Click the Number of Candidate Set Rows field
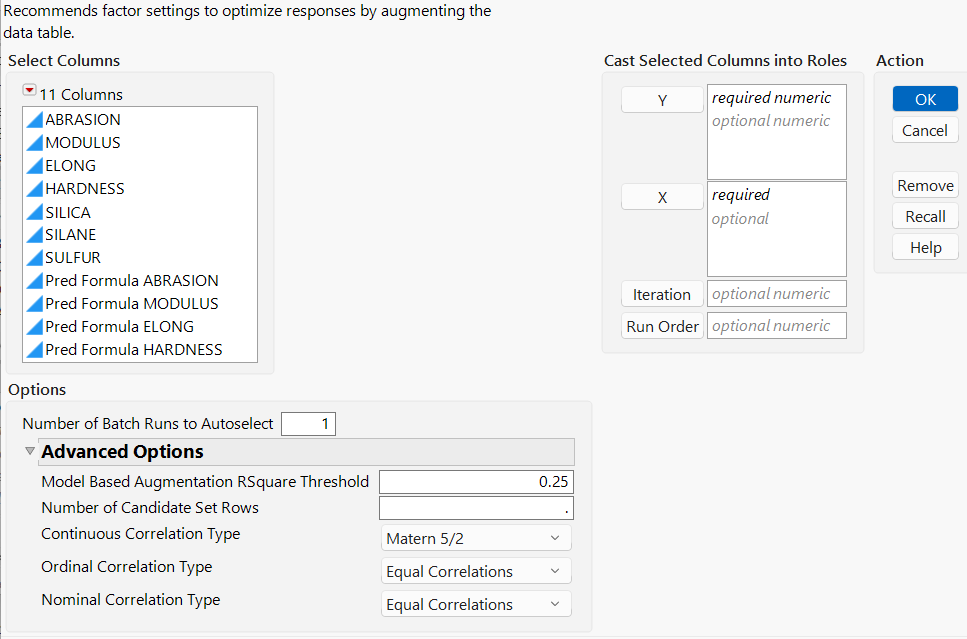Image resolution: width=967 pixels, height=639 pixels. [475, 508]
